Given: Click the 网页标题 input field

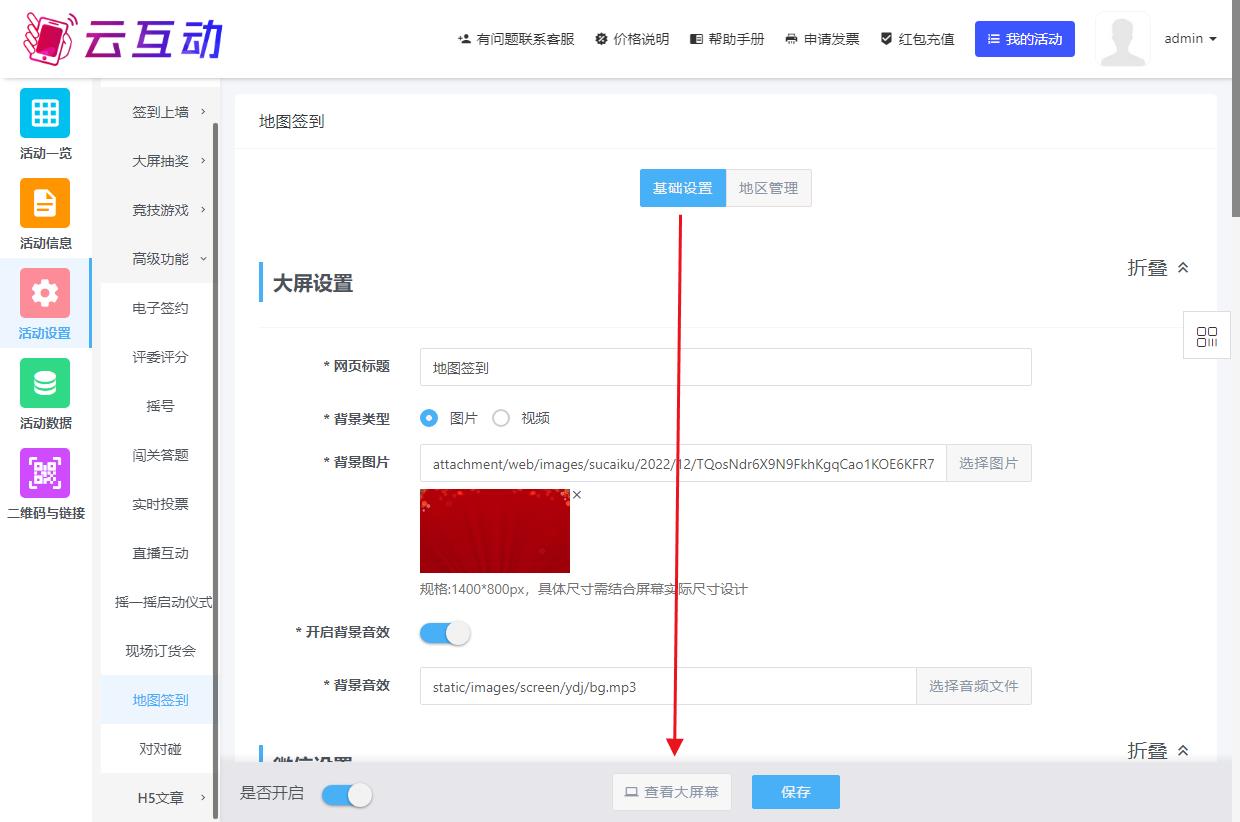Looking at the screenshot, I should tap(725, 367).
